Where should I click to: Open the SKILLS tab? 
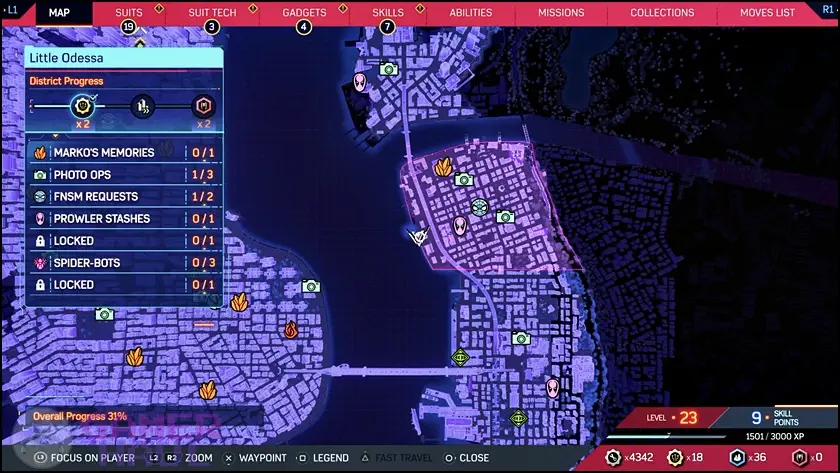pos(388,12)
